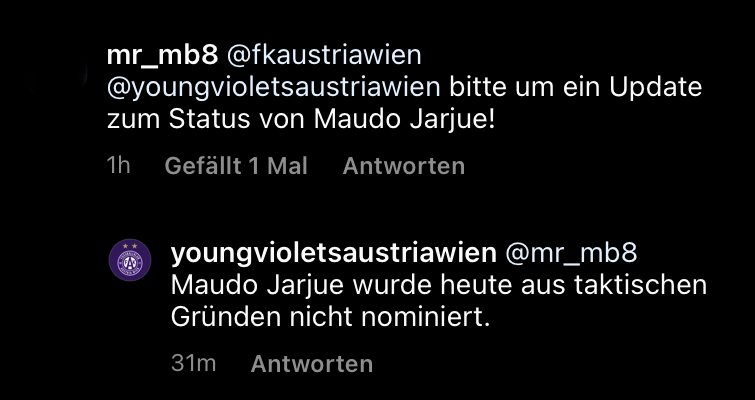Follow the @mr_mb8 mention in reply
755x400 pixels.
point(571,254)
